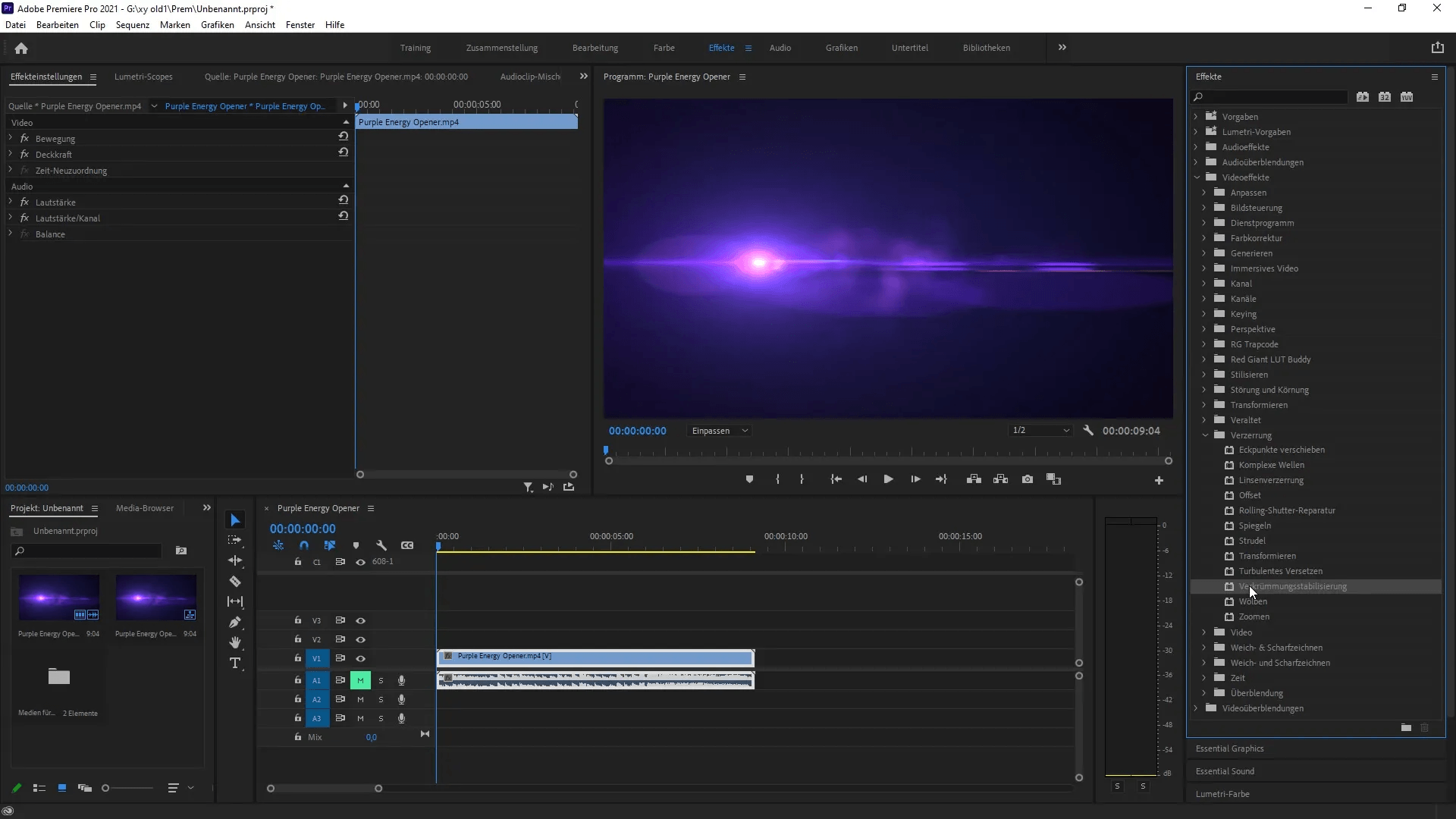Open the timeline display settings wrench
This screenshot has width=1456, height=819.
pyautogui.click(x=381, y=545)
